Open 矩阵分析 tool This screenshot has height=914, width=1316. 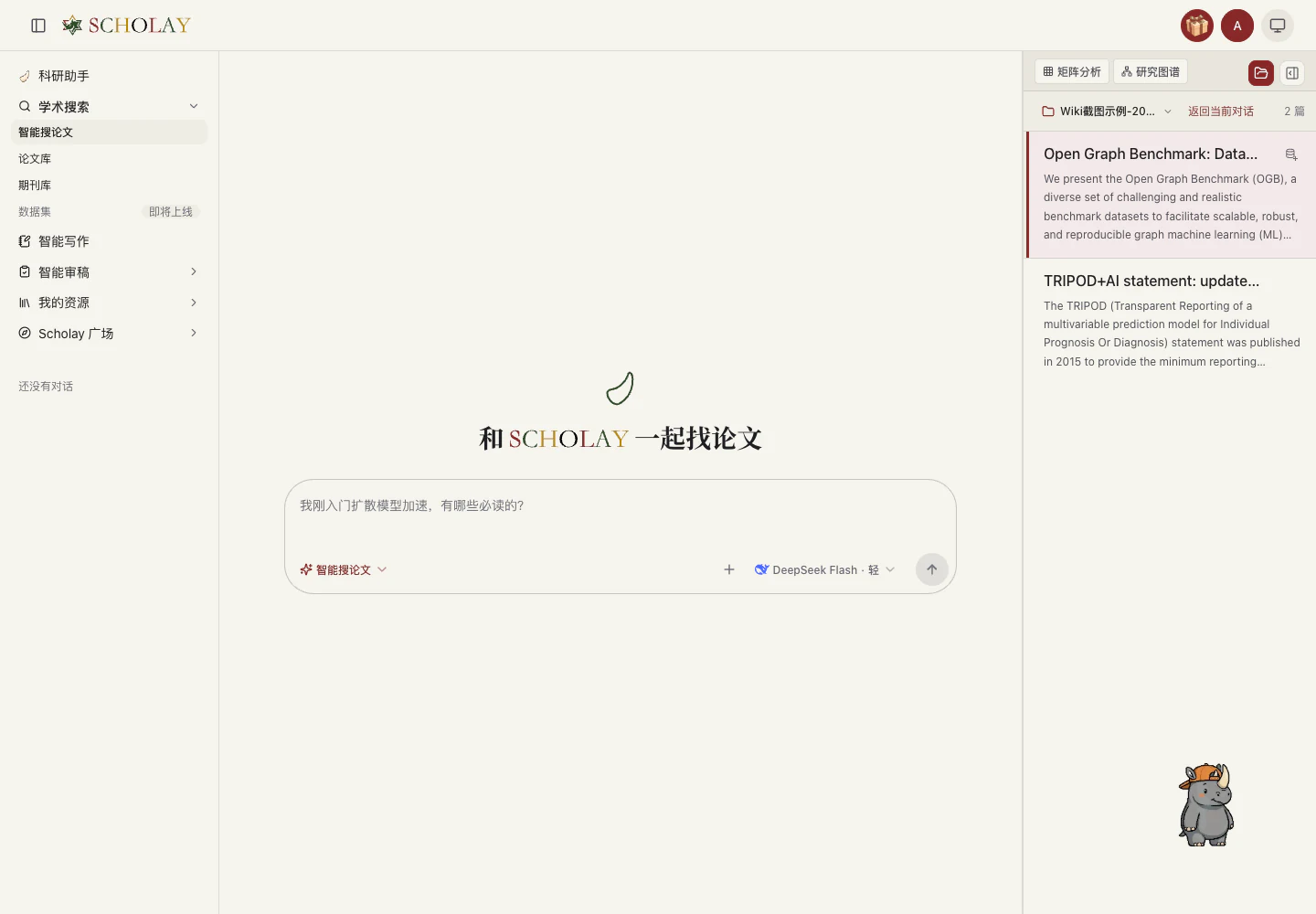pyautogui.click(x=1072, y=71)
